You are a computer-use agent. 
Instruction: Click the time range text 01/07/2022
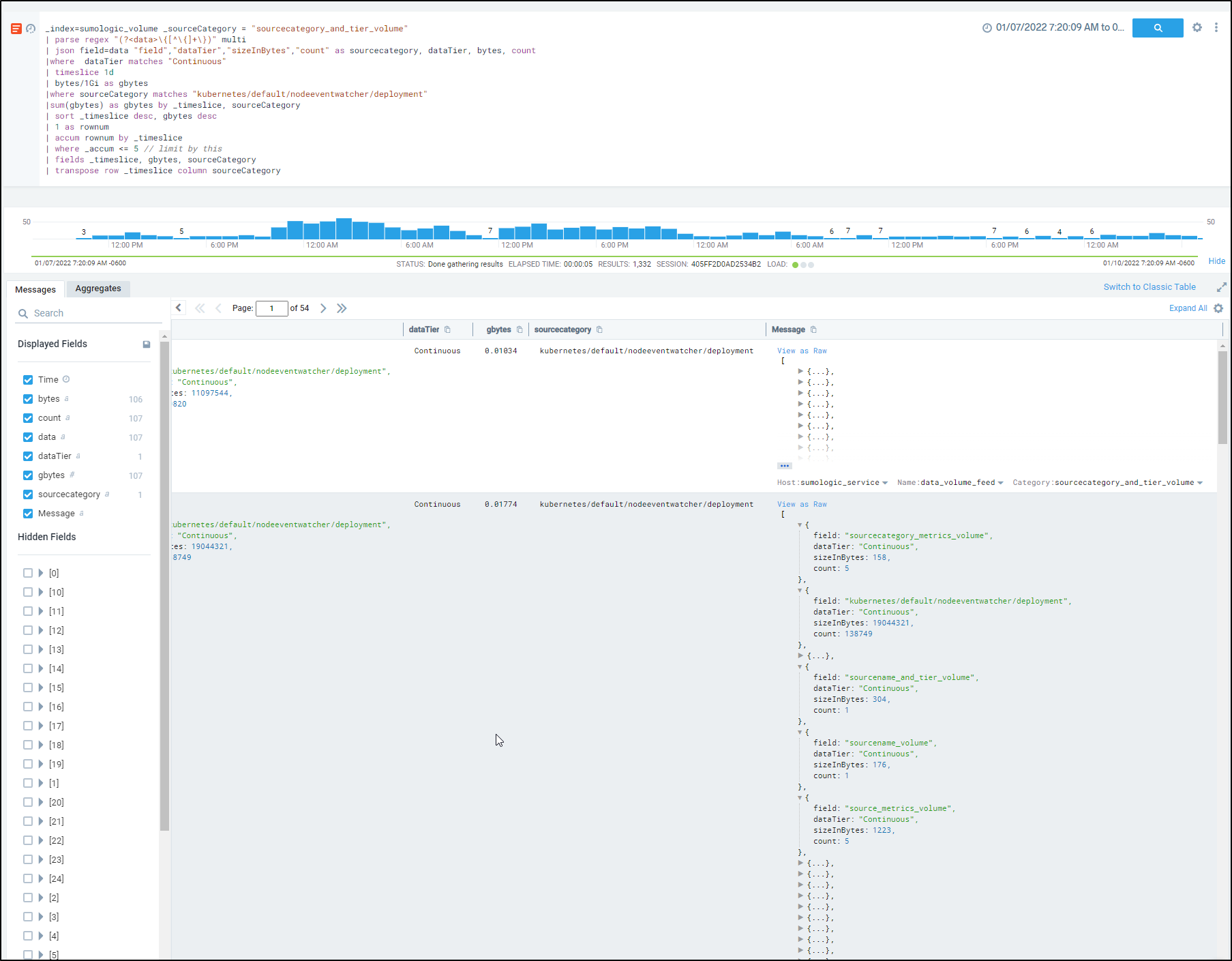1060,27
